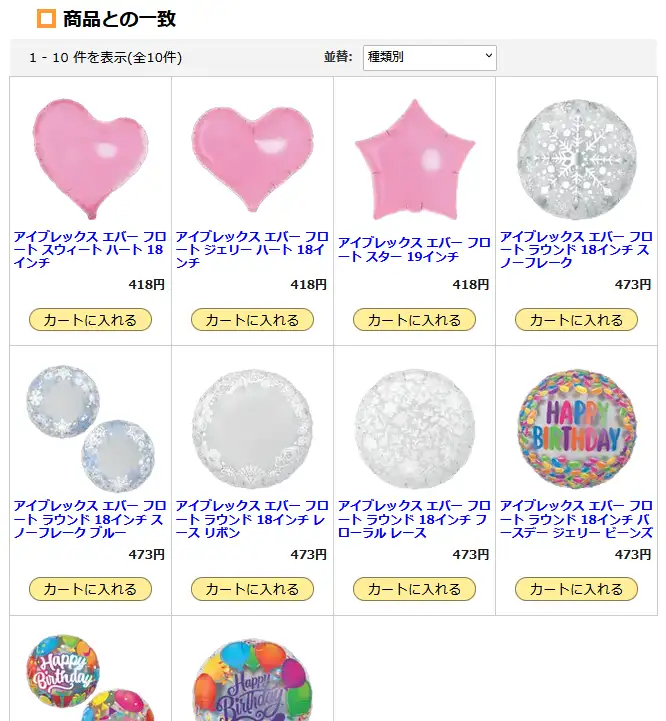Click the pink star balloon image
Image resolution: width=666 pixels, height=721 pixels.
coord(414,159)
